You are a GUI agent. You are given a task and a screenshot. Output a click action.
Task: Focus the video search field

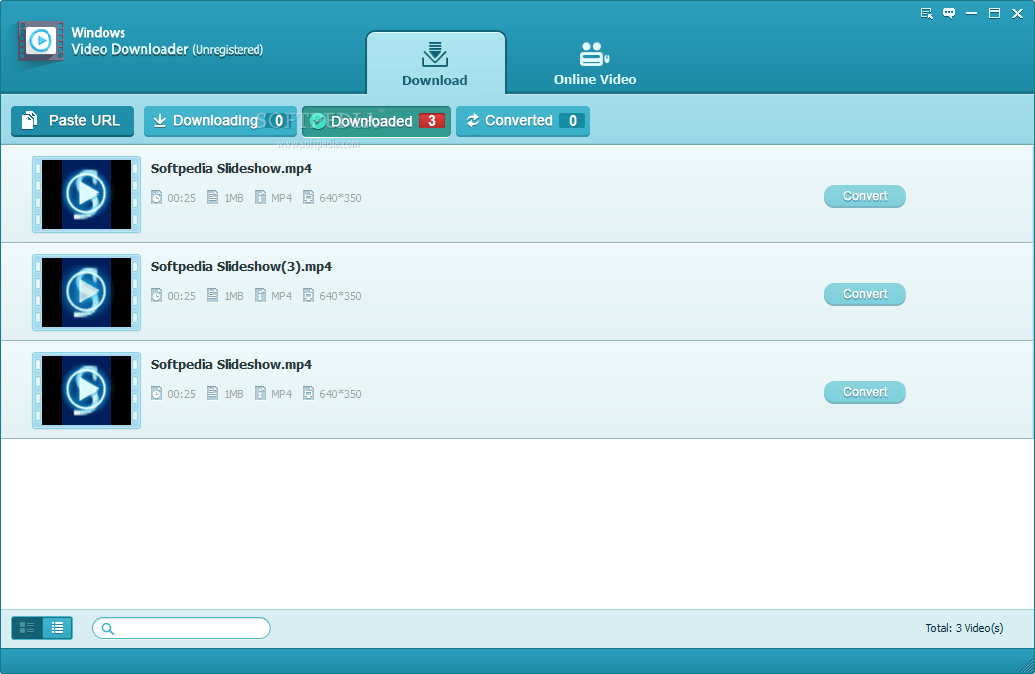[x=182, y=628]
